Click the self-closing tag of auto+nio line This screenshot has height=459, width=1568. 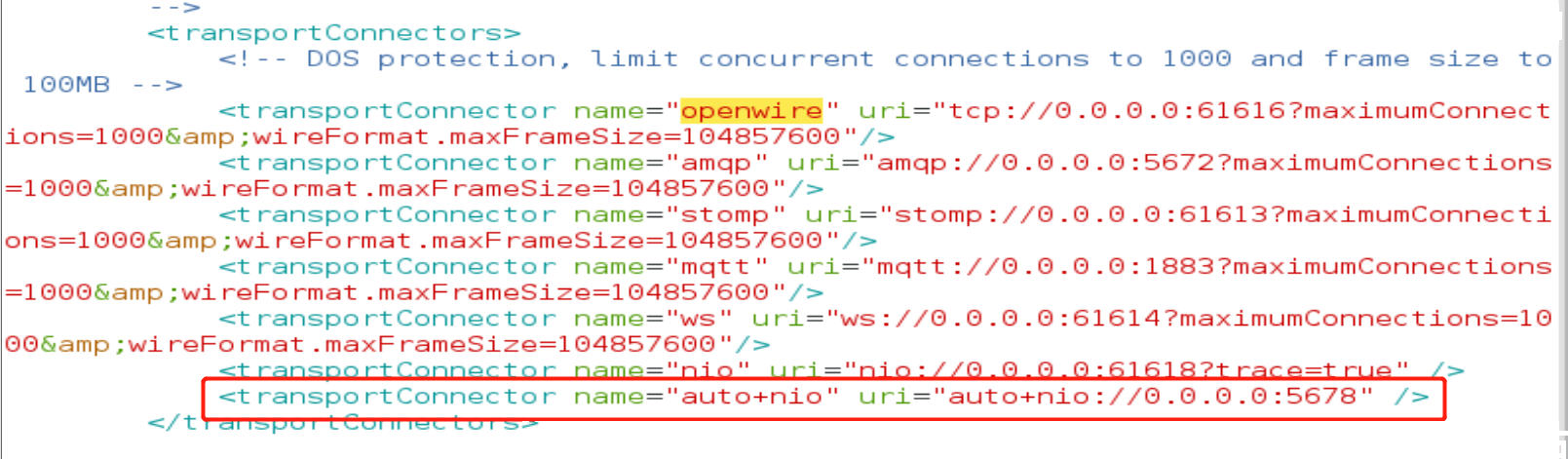pyautogui.click(x=1412, y=397)
